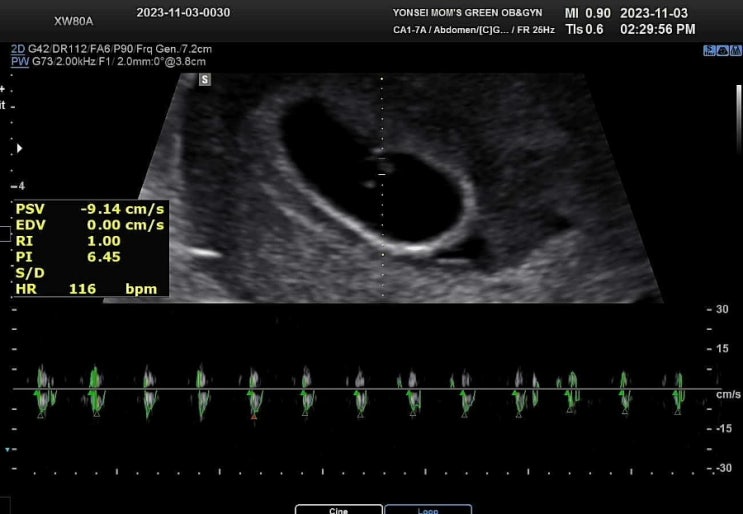
Task: Click the velocity scale label -30
Action: [723, 468]
